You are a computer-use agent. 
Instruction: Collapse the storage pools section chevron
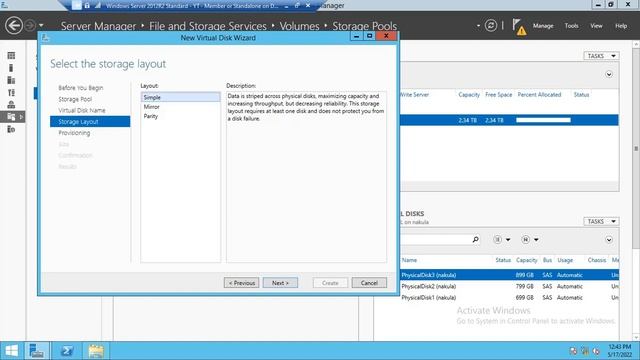(609, 74)
